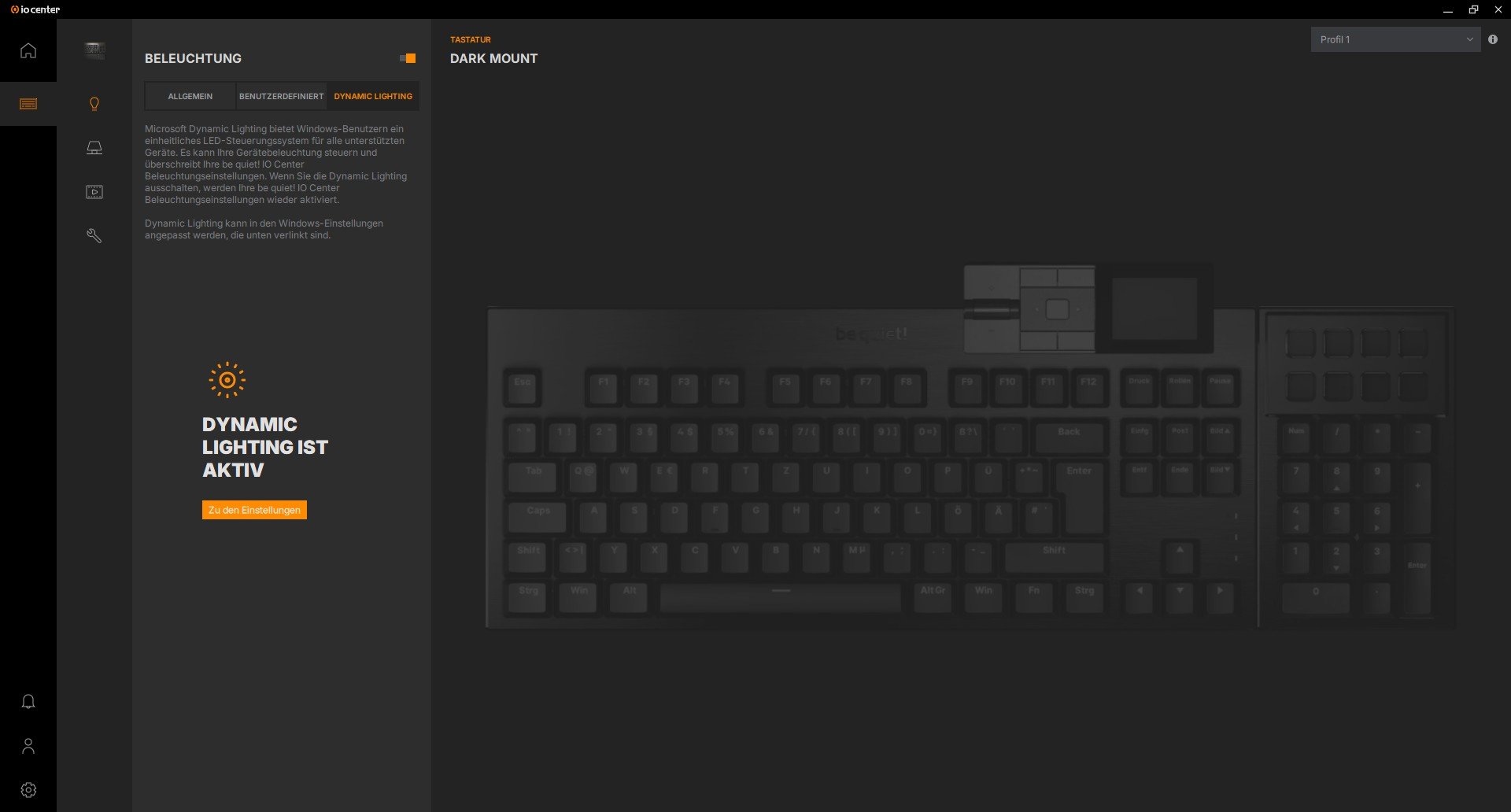Select the wrench tools icon
Image resolution: width=1511 pixels, height=812 pixels.
(94, 235)
